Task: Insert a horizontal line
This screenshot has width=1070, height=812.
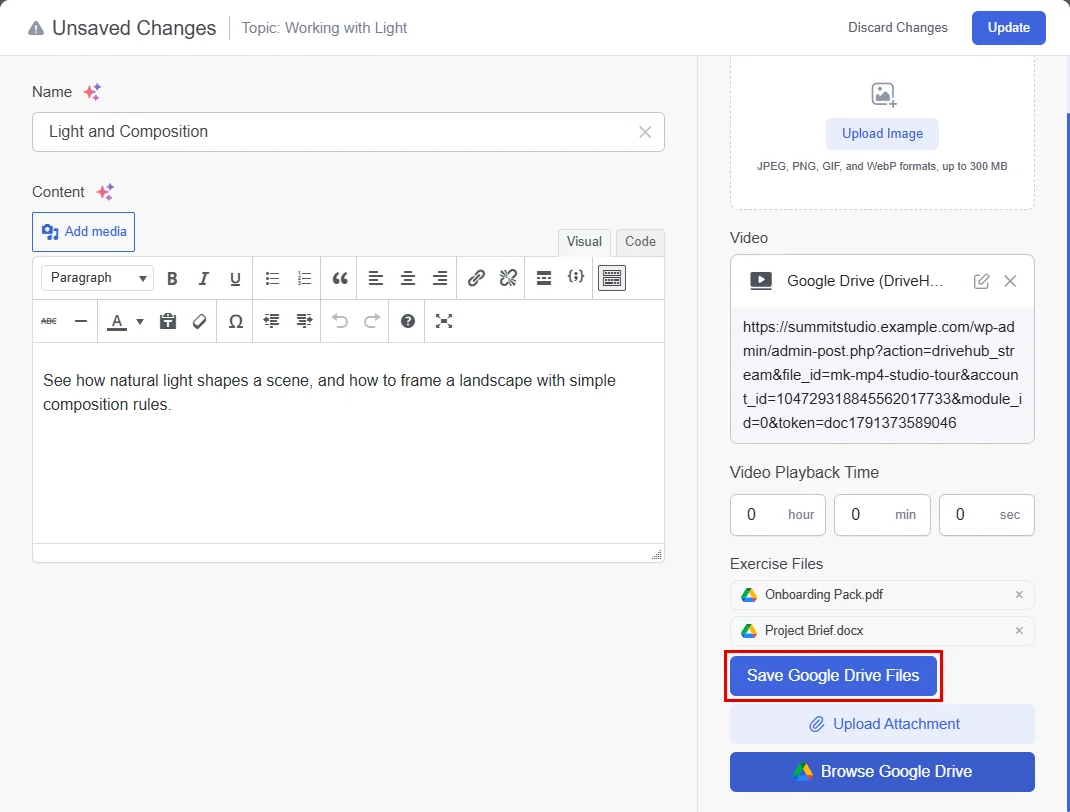Action: (x=81, y=321)
